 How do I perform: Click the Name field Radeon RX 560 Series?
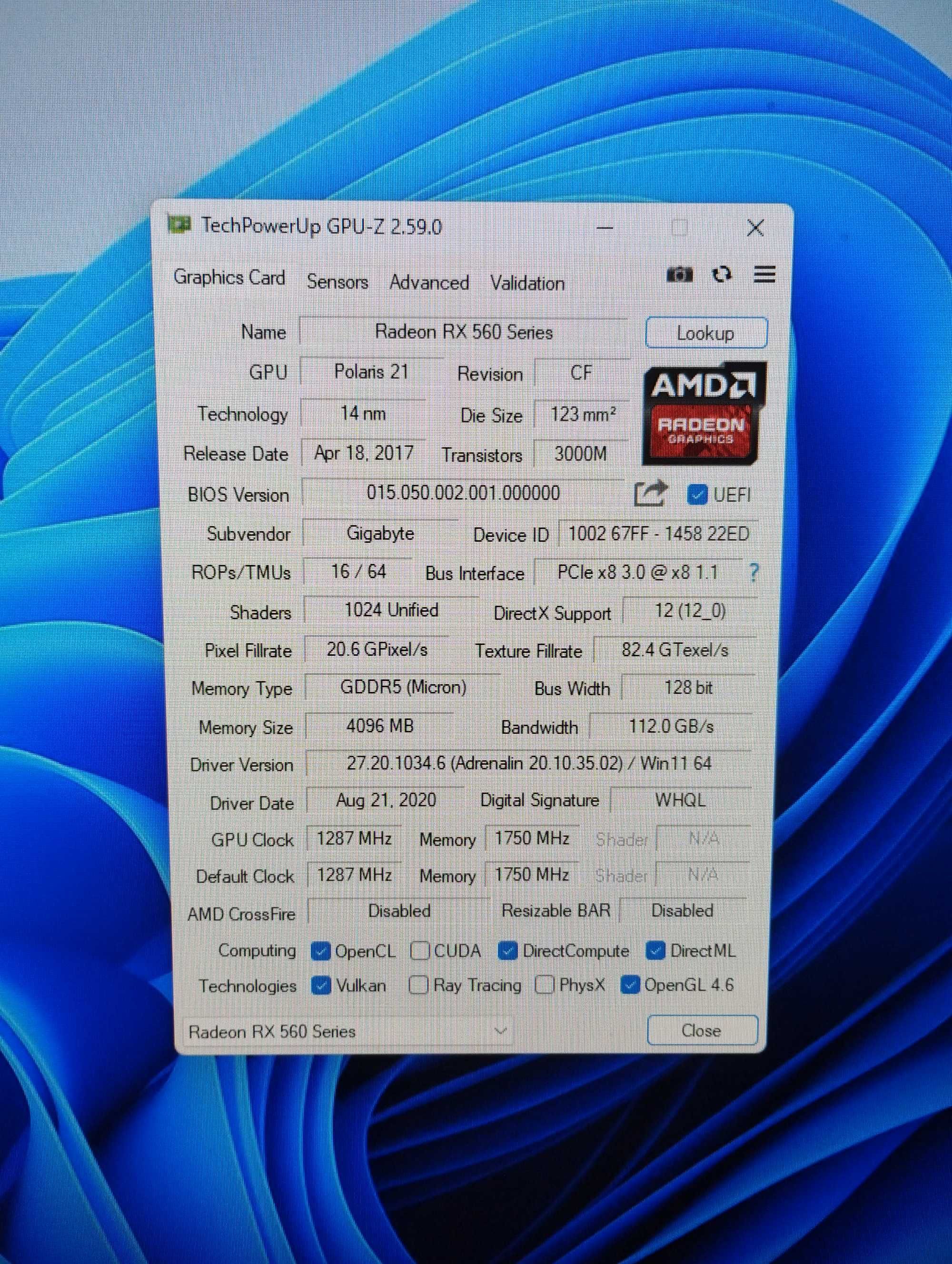click(x=464, y=331)
